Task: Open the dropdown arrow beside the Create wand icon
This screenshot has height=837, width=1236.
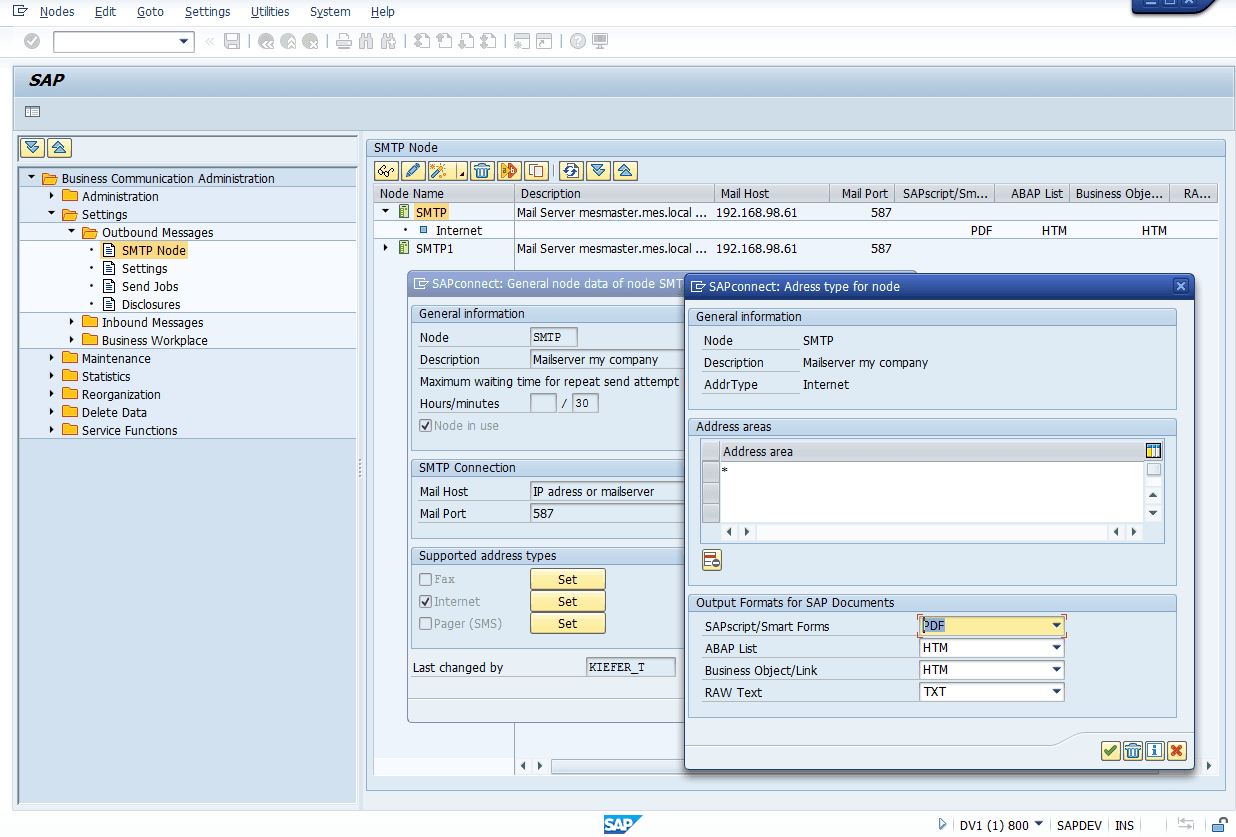Action: pos(462,172)
